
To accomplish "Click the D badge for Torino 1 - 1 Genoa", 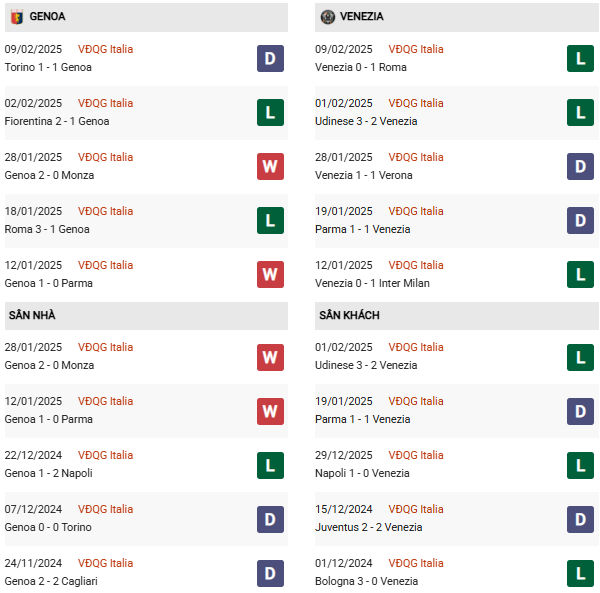I will tap(270, 58).
